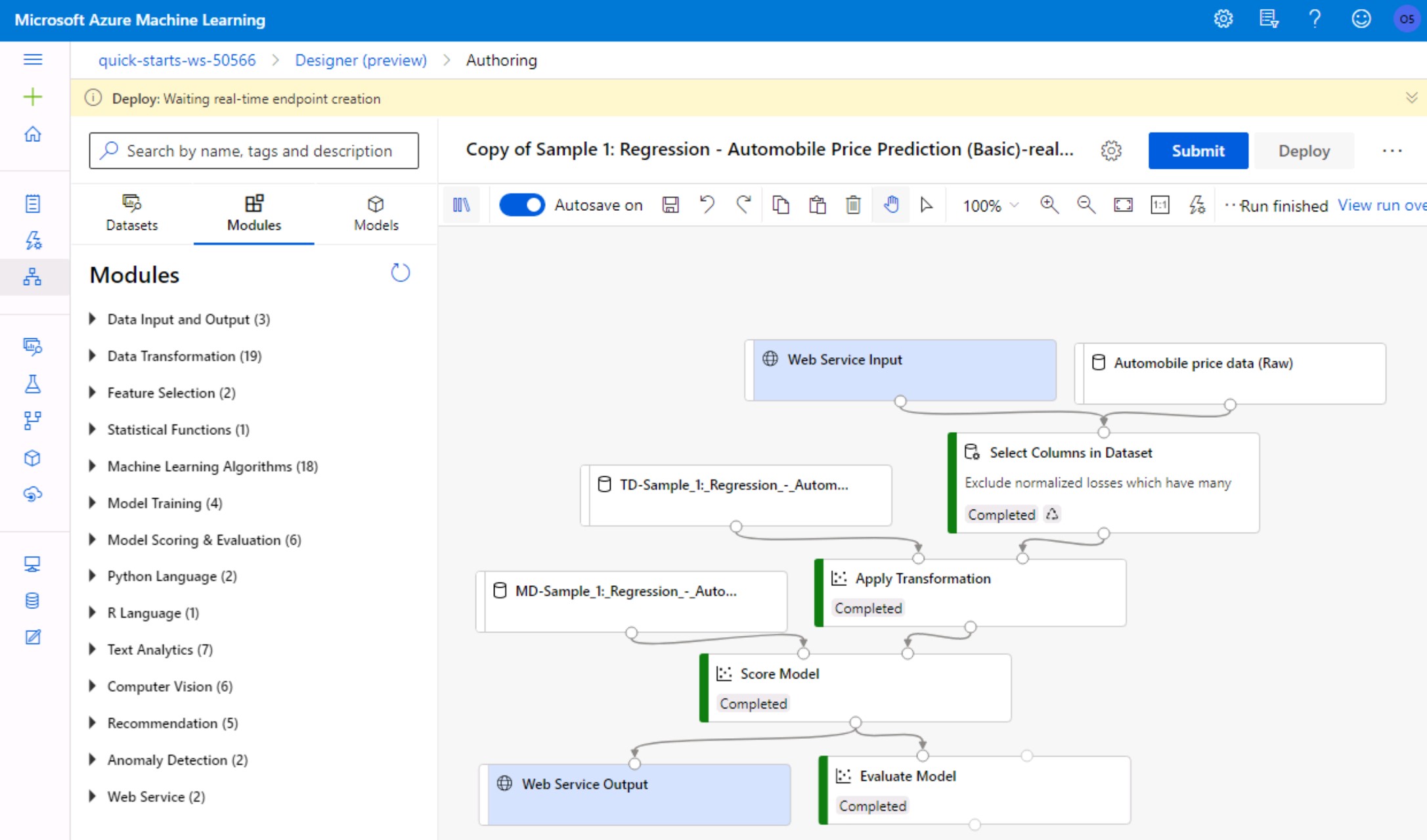
Task: Select the Web Service Input node
Action: point(900,370)
